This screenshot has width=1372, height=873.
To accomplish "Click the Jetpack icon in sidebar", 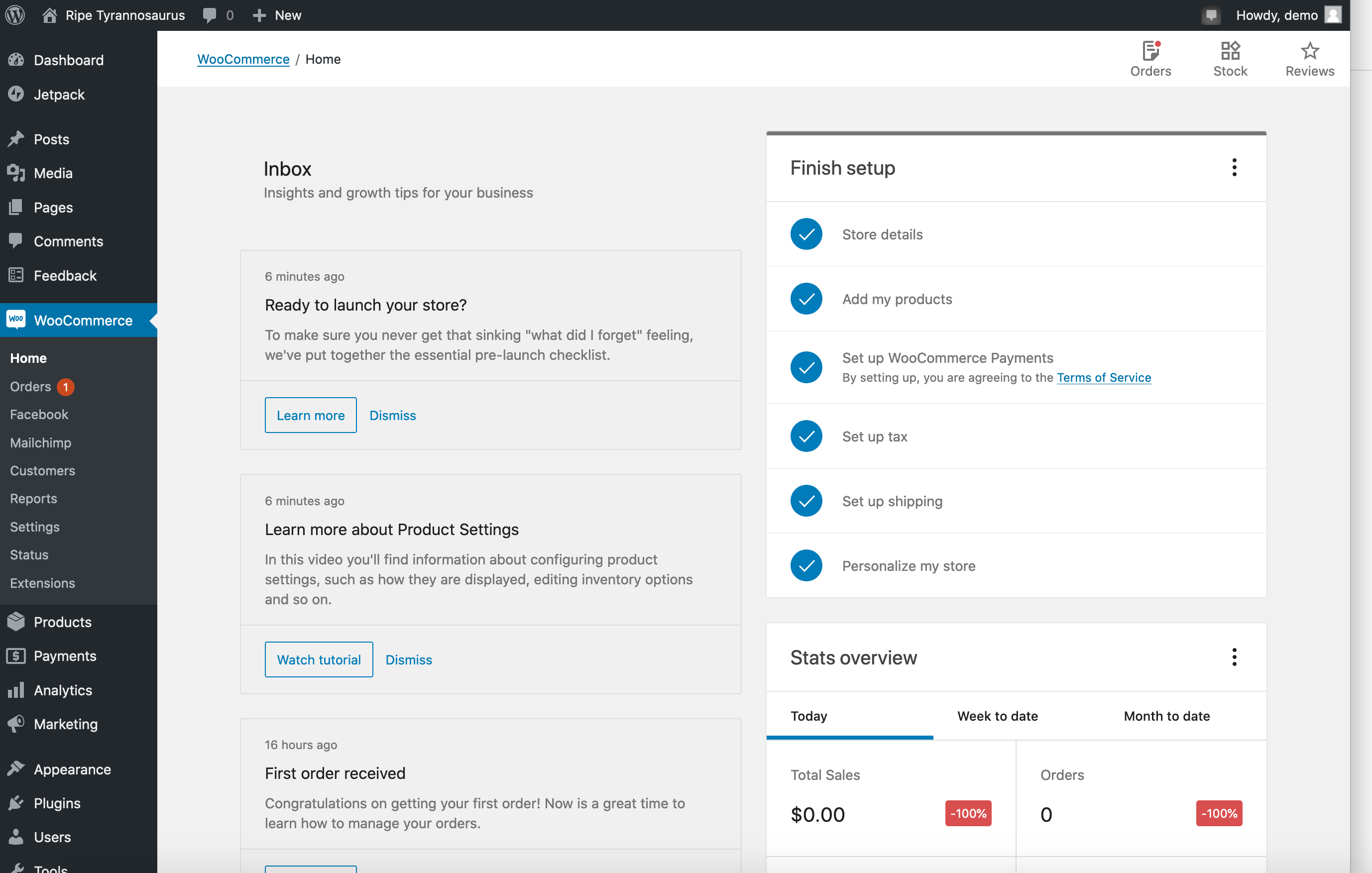I will (x=16, y=94).
